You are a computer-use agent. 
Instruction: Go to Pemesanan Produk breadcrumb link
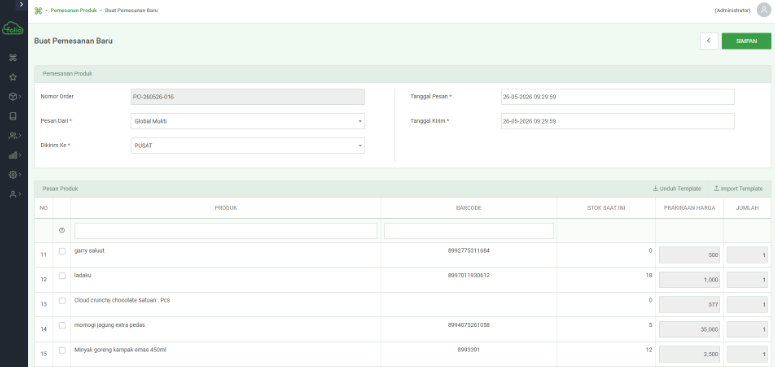74,10
